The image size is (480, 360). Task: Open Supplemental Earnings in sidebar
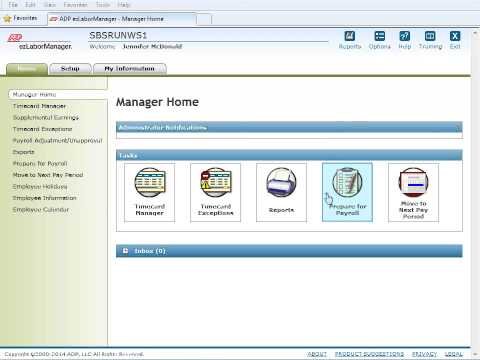(46, 117)
